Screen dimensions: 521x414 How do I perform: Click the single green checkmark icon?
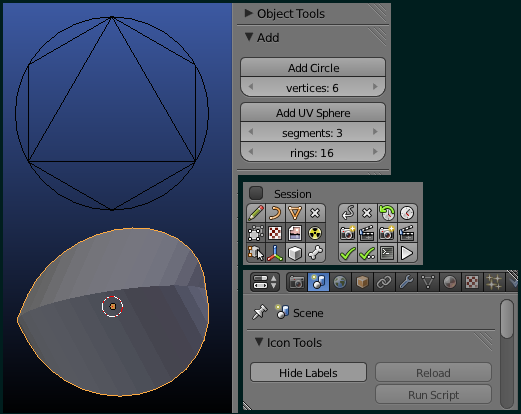(x=348, y=253)
